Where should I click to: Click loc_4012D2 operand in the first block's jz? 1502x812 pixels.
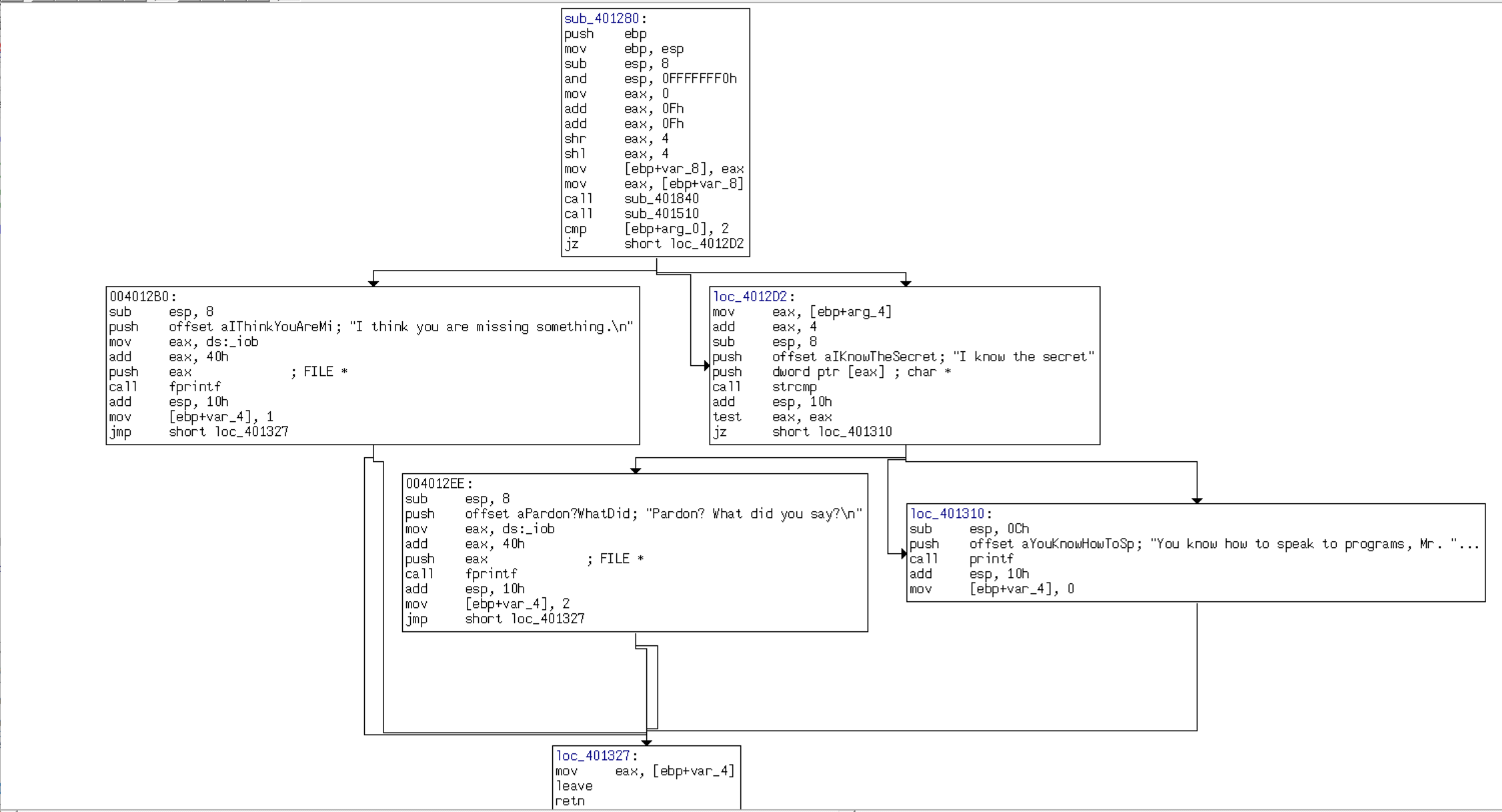pos(706,244)
